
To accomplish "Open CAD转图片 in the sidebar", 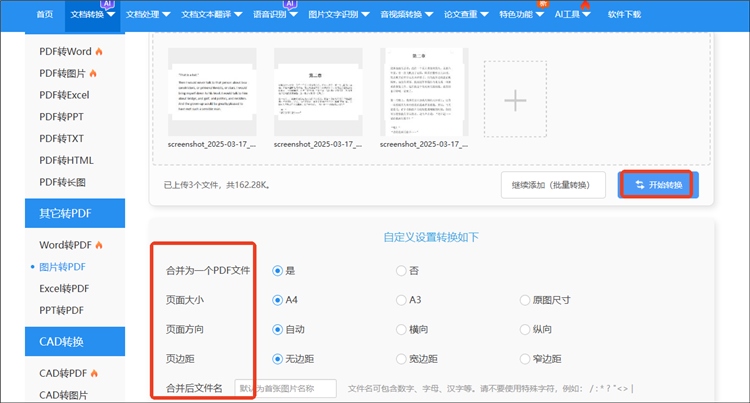I will tap(63, 395).
